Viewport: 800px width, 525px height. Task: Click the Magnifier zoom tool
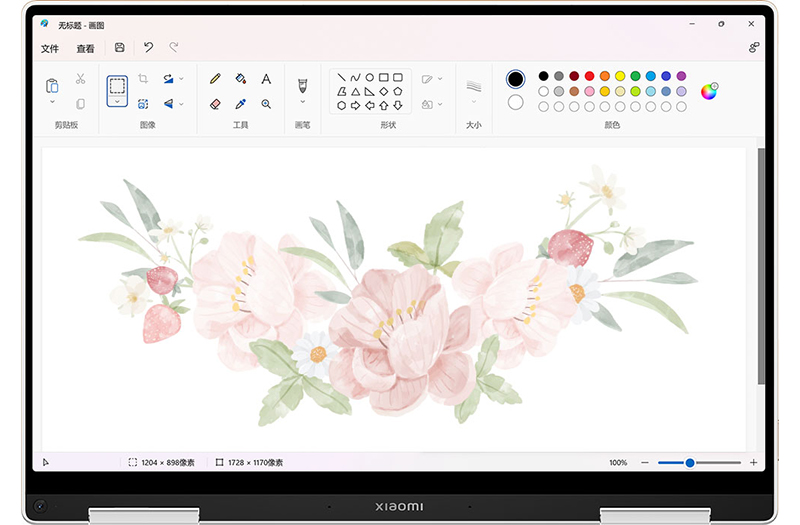[x=266, y=104]
